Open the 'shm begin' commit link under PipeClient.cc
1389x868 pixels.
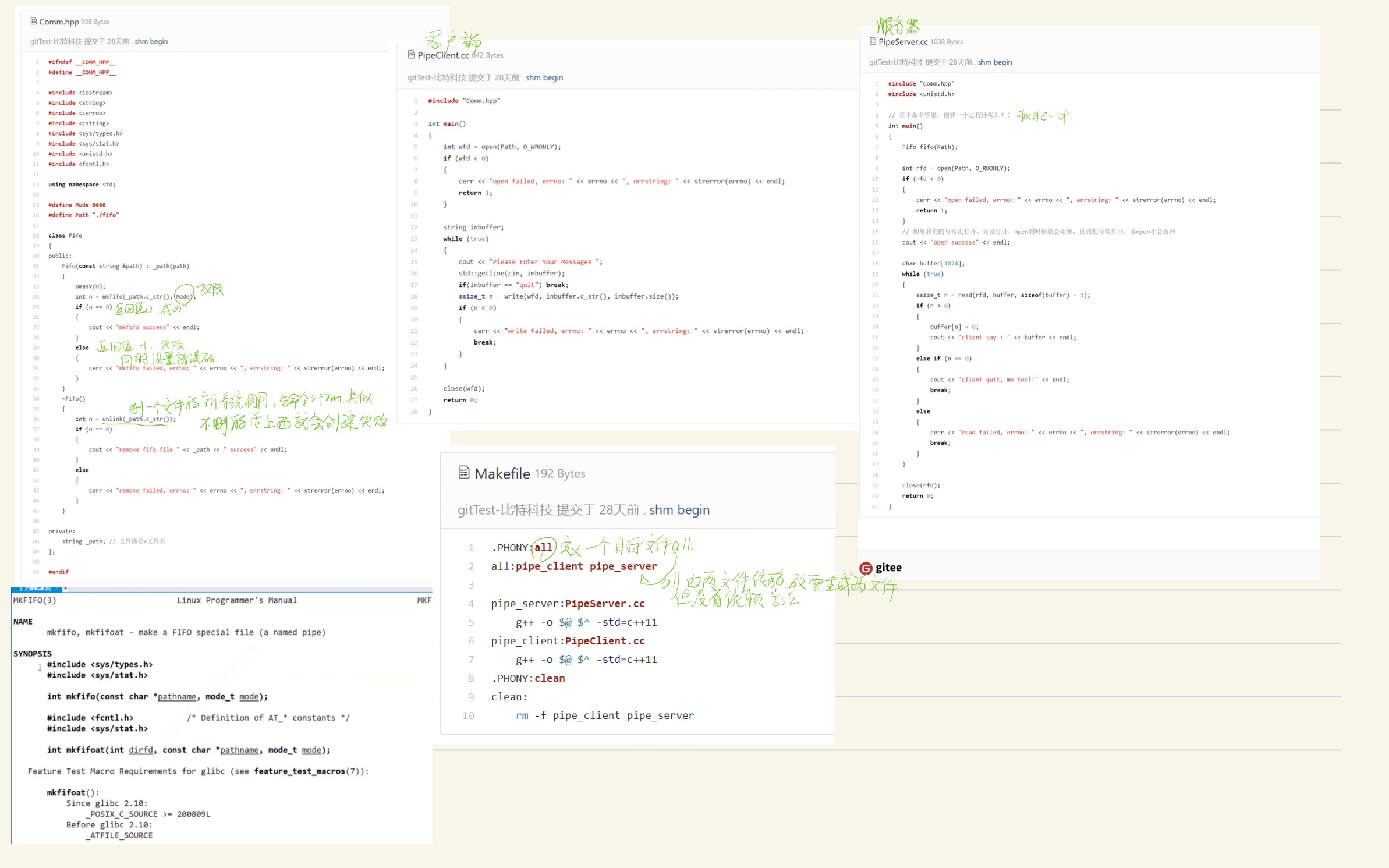(x=544, y=77)
